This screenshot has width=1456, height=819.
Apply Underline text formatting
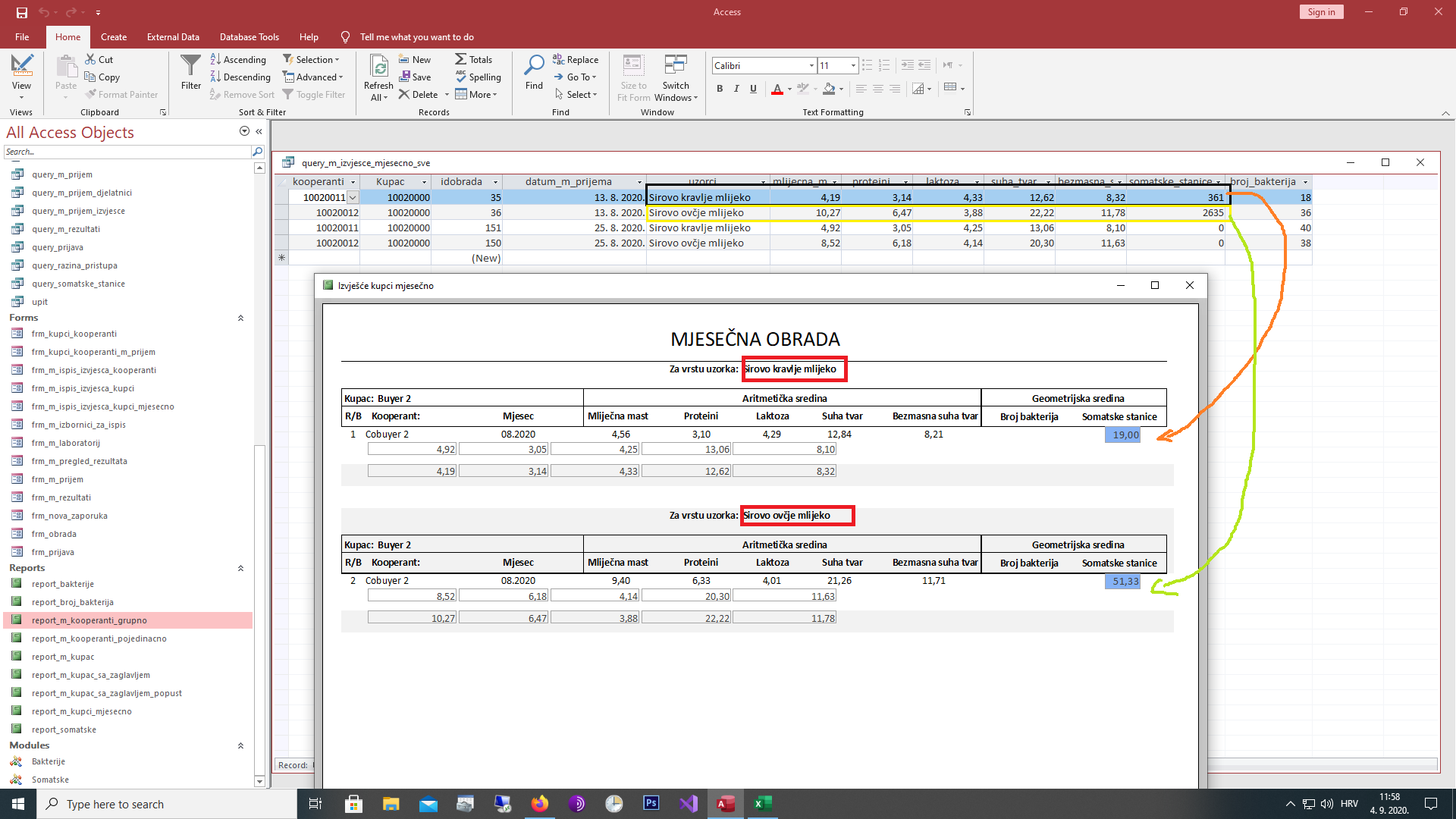753,89
